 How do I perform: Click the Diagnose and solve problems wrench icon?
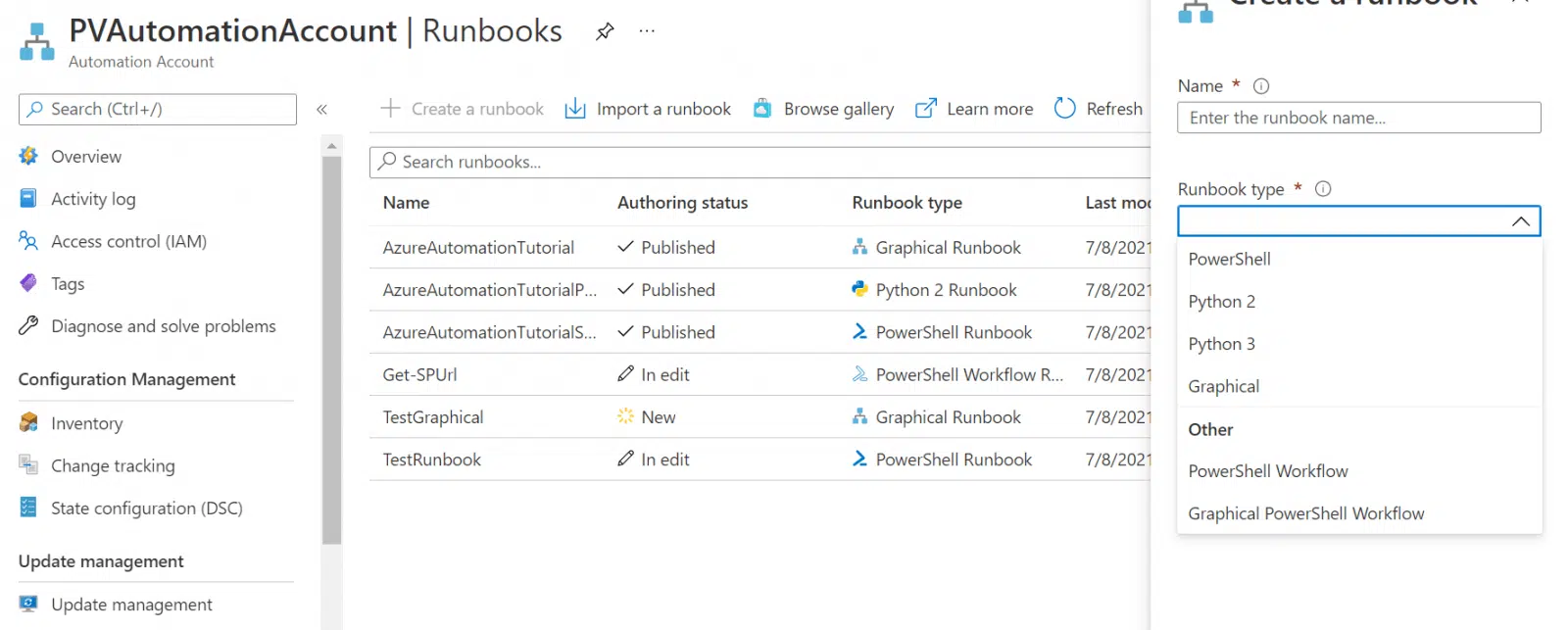click(x=28, y=325)
